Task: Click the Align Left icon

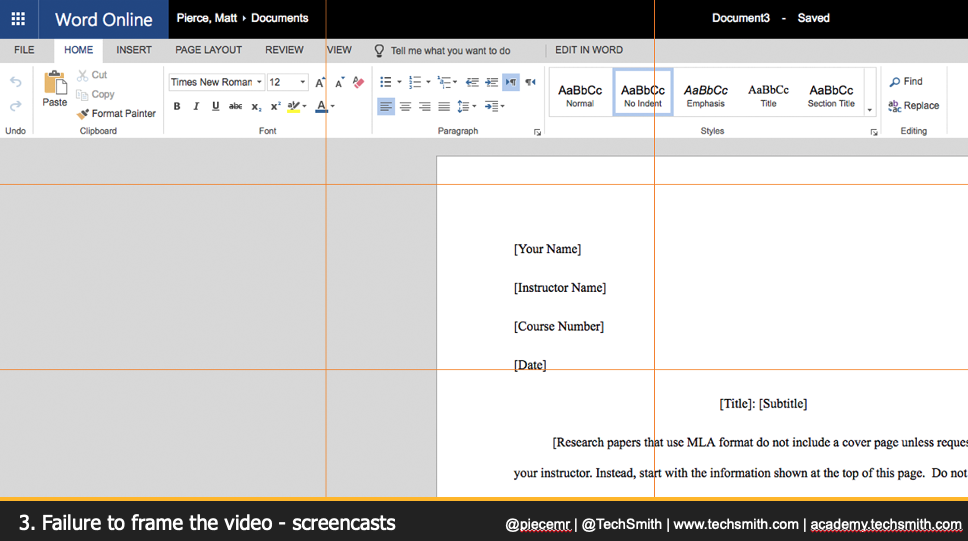Action: [386, 107]
